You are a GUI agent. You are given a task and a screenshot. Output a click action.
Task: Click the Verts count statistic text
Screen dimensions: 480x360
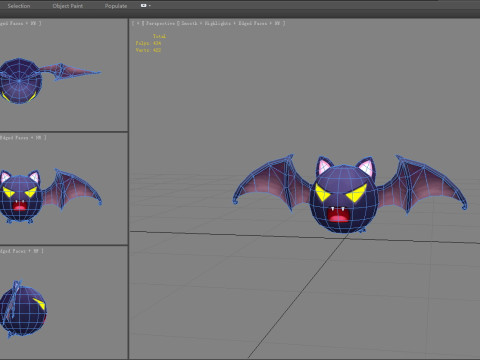[148, 50]
